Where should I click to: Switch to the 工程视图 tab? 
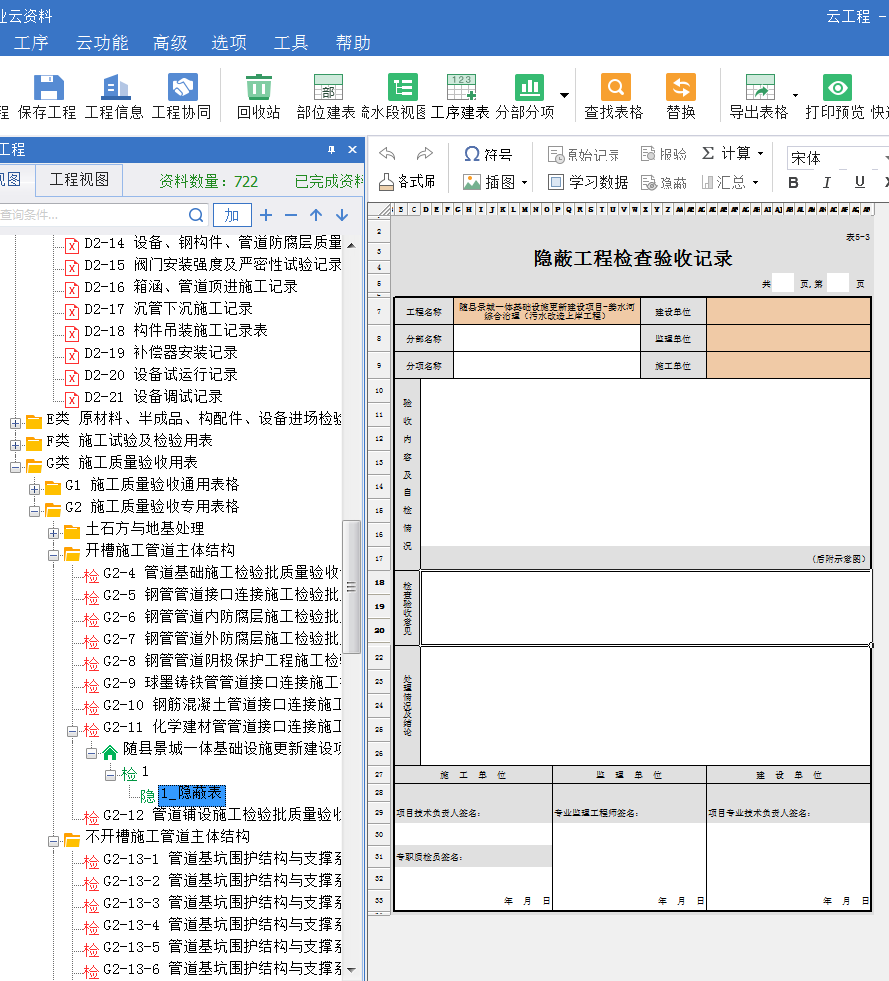[x=79, y=180]
